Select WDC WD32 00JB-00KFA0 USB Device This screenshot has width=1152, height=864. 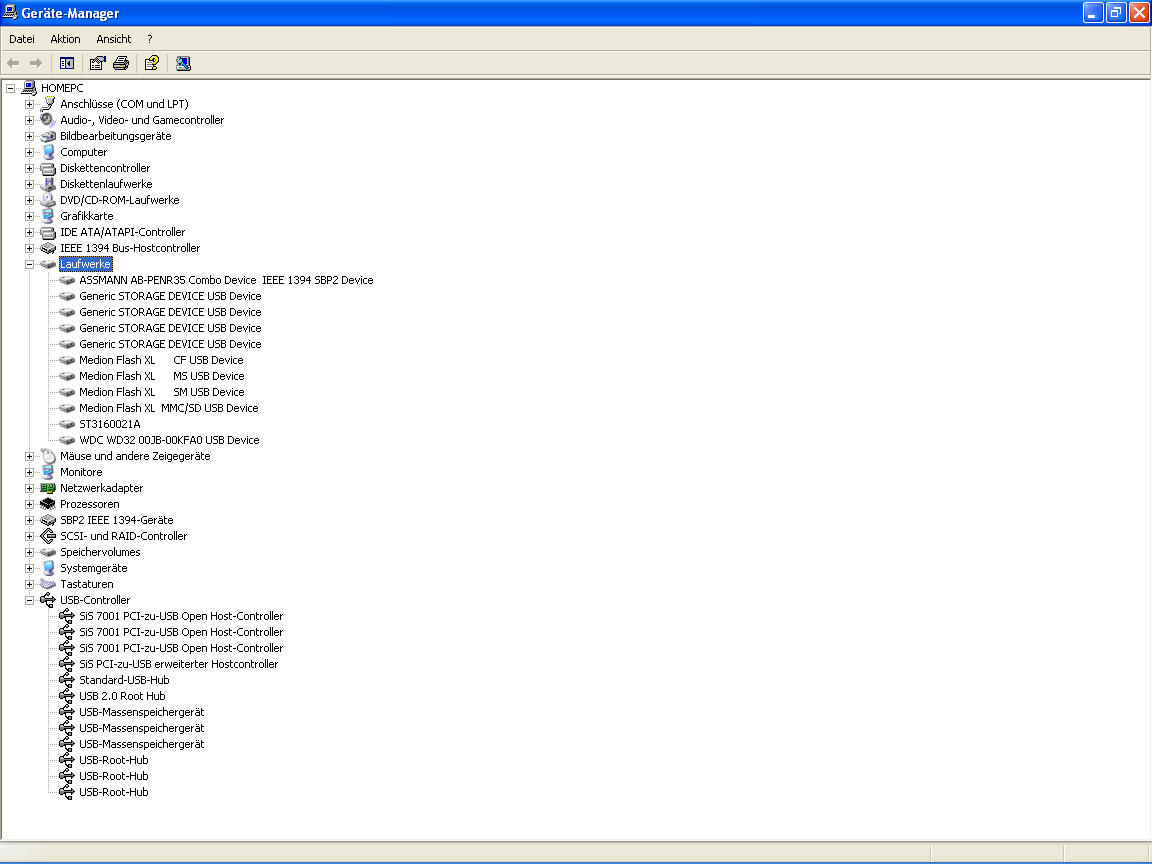(169, 440)
